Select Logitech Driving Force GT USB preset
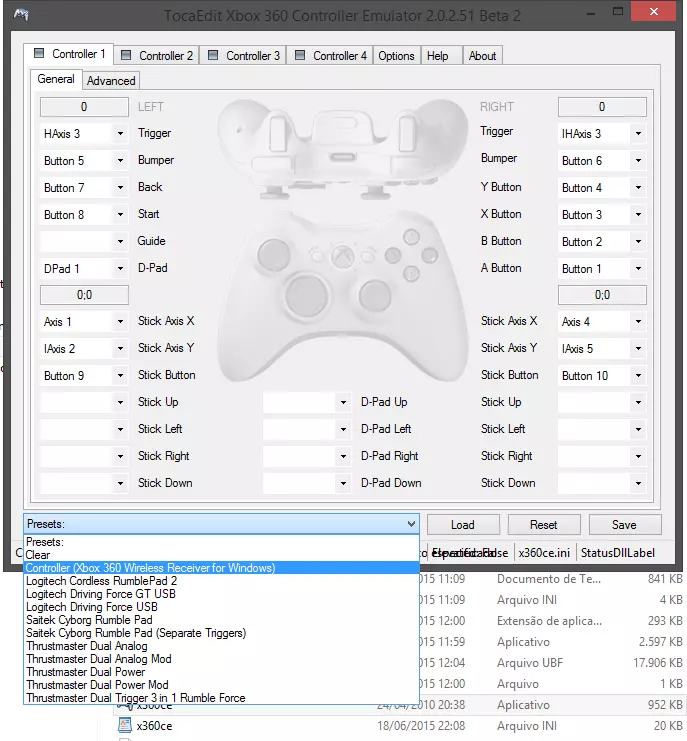 [221, 594]
